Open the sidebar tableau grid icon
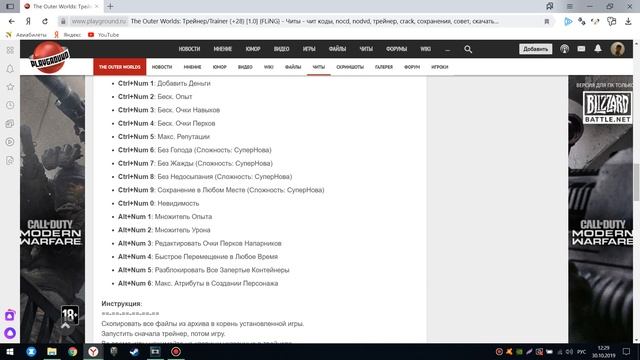 10,50
